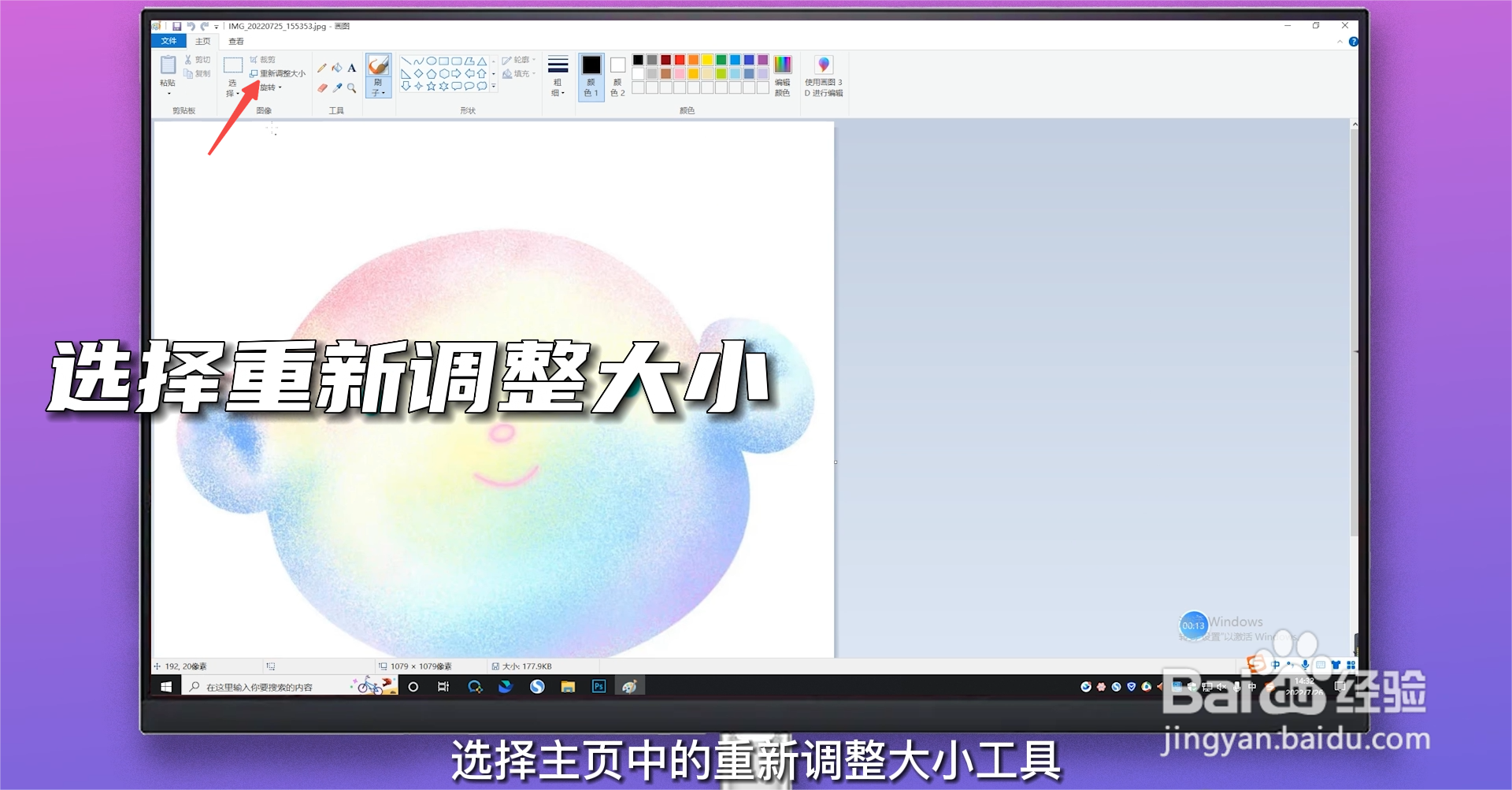This screenshot has width=1512, height=790.
Task: Open Customize Quick Access Toolbar dropdown
Action: click(217, 27)
